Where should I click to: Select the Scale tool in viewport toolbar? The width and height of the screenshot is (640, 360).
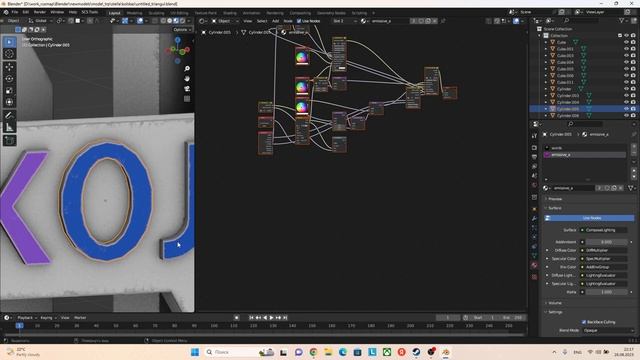(x=9, y=91)
